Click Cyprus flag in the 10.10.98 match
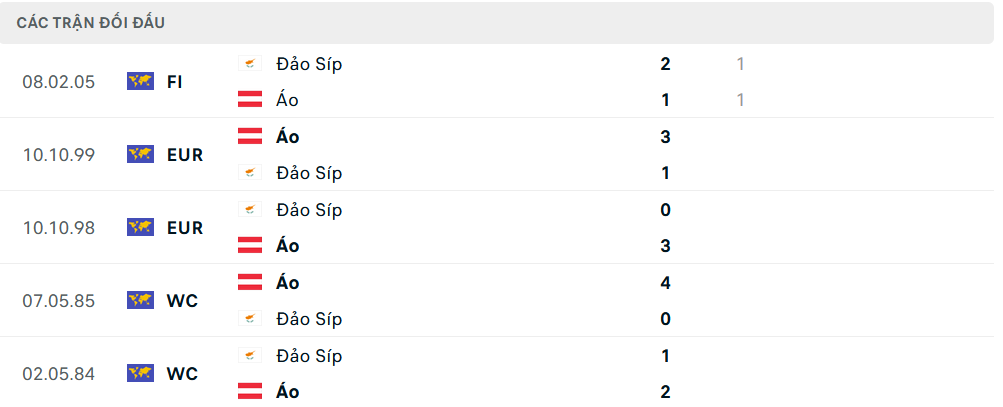Viewport: 1003px width, 407px height. click(250, 210)
